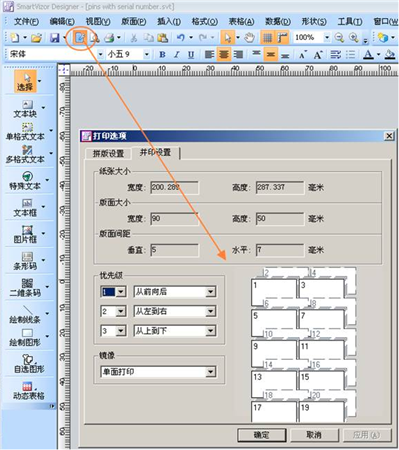Click the 确定 button
This screenshot has width=399, height=450.
(262, 435)
